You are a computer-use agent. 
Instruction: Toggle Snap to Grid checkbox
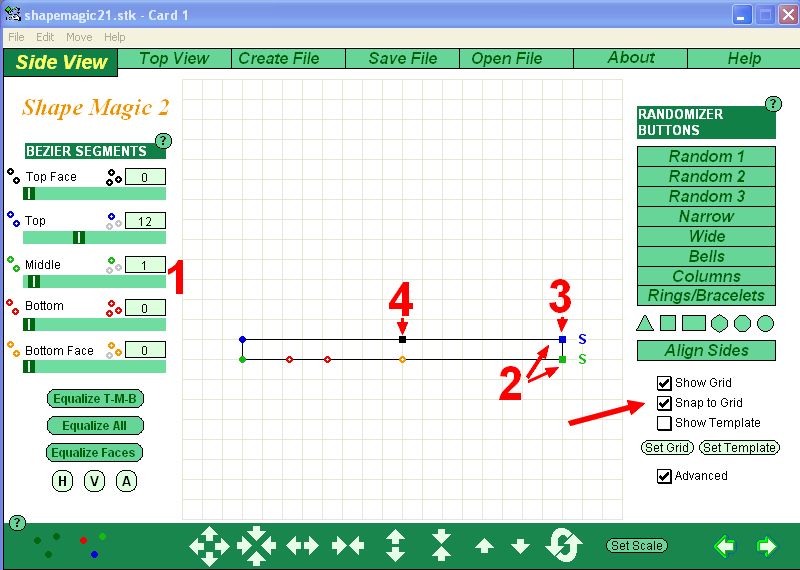[664, 403]
